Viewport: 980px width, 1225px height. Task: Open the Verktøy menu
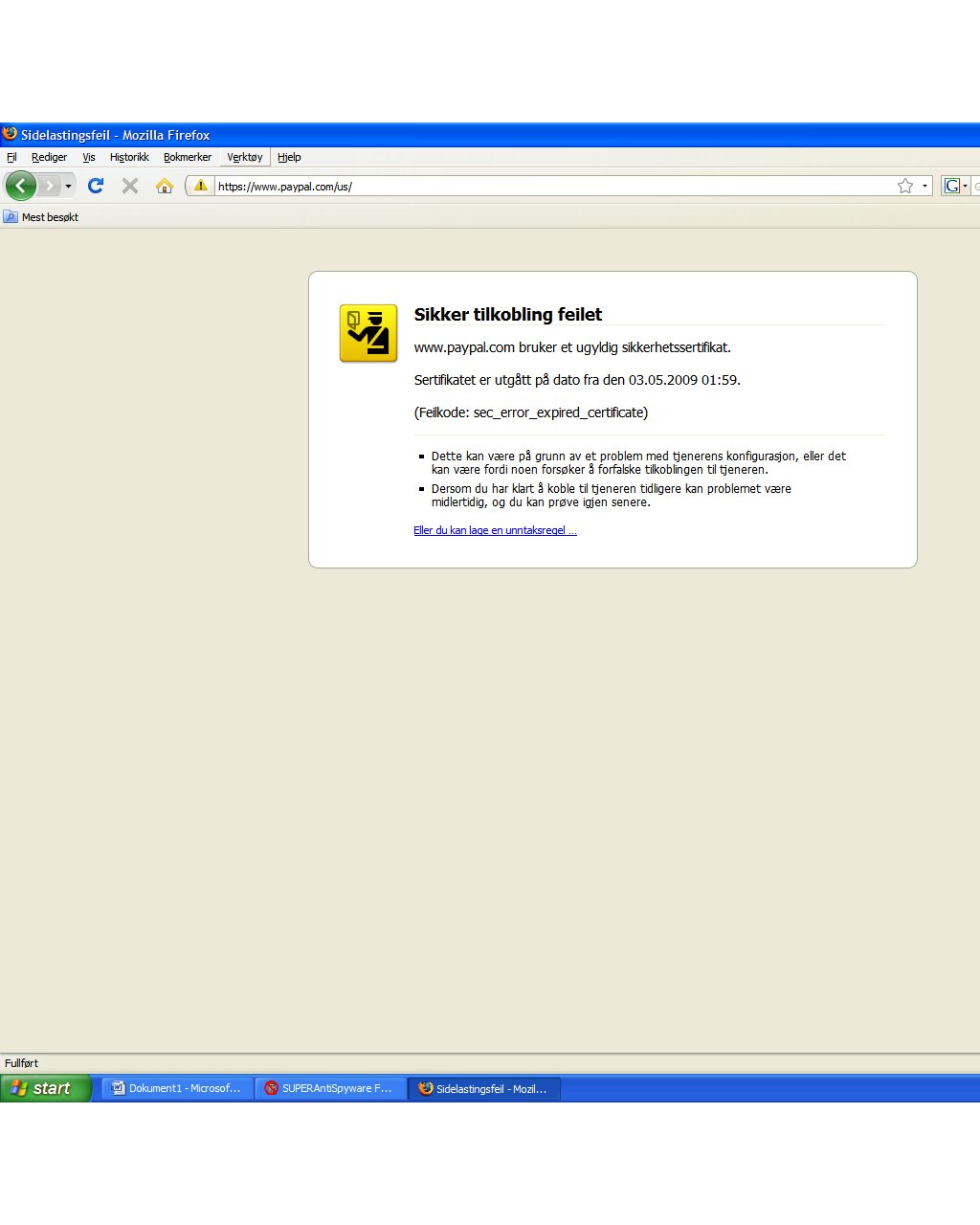point(245,157)
